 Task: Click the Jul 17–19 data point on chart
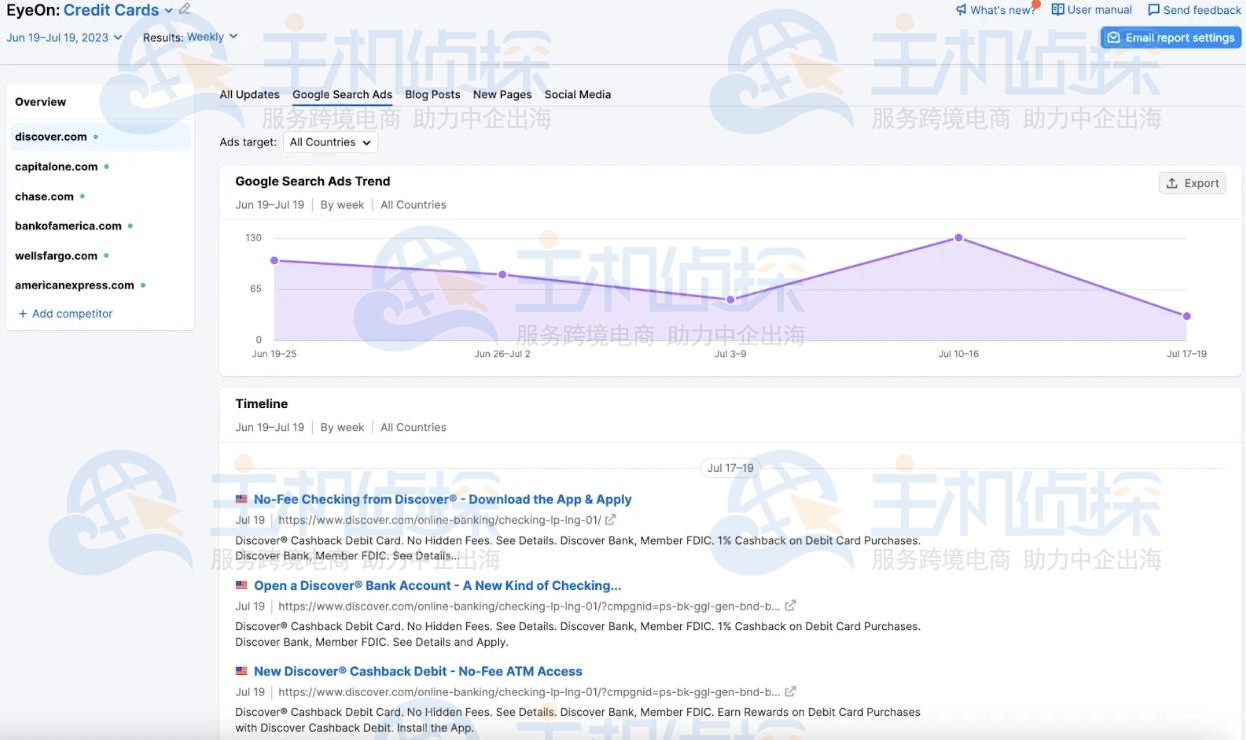click(x=1187, y=316)
